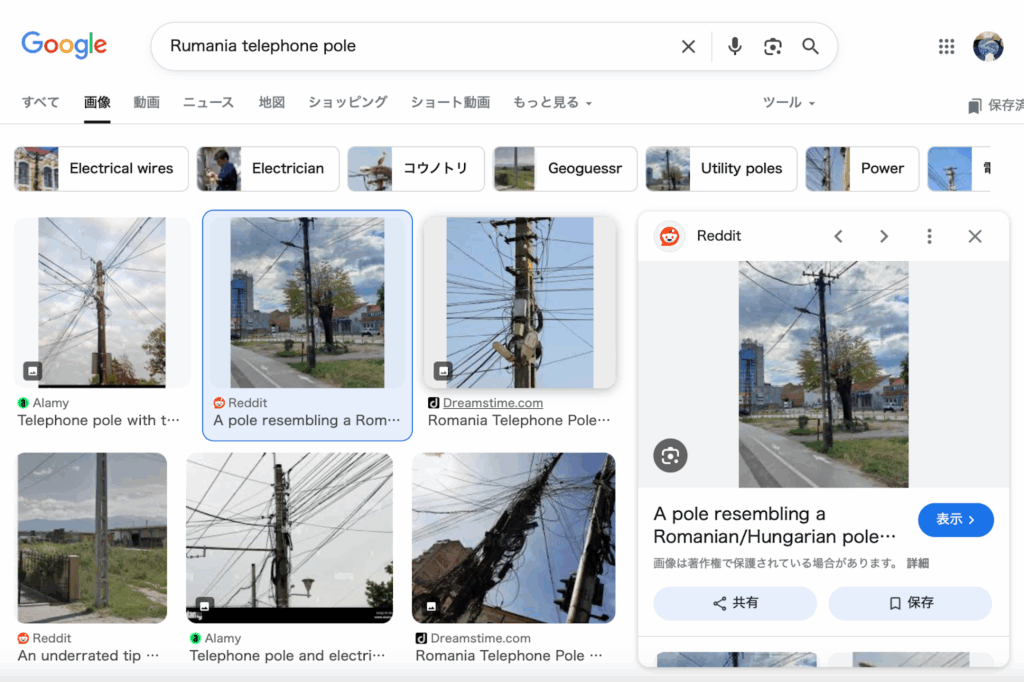Close the Reddit image preview panel
This screenshot has width=1024, height=682.
pyautogui.click(x=975, y=236)
